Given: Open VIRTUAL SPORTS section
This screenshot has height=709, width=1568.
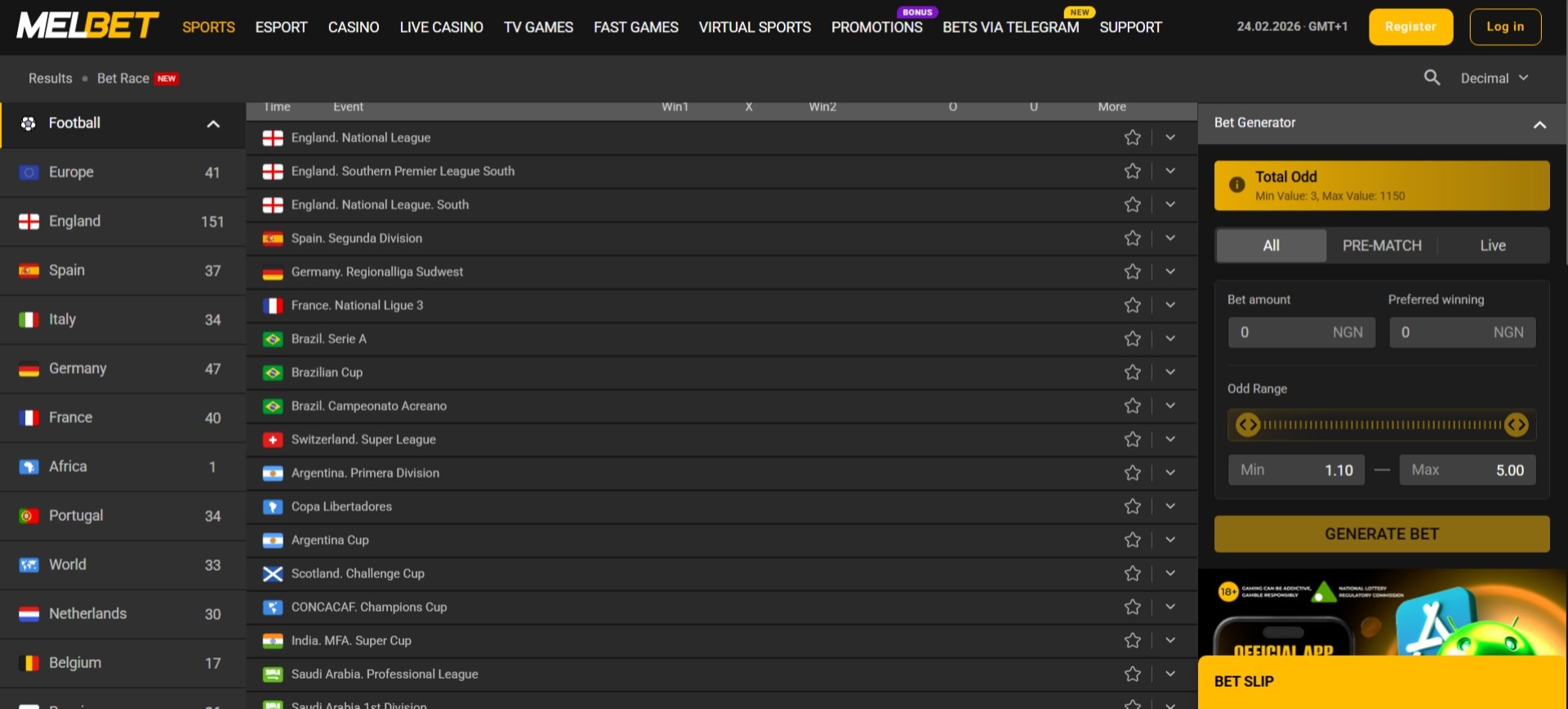Looking at the screenshot, I should (755, 27).
